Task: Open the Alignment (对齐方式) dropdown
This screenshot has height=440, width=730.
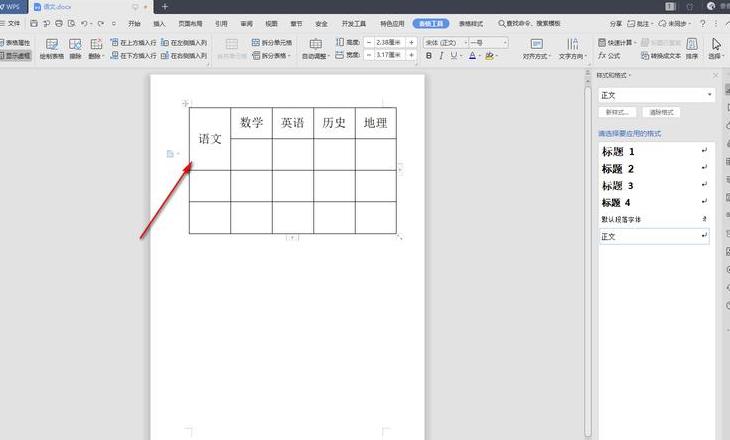Action: (537, 49)
